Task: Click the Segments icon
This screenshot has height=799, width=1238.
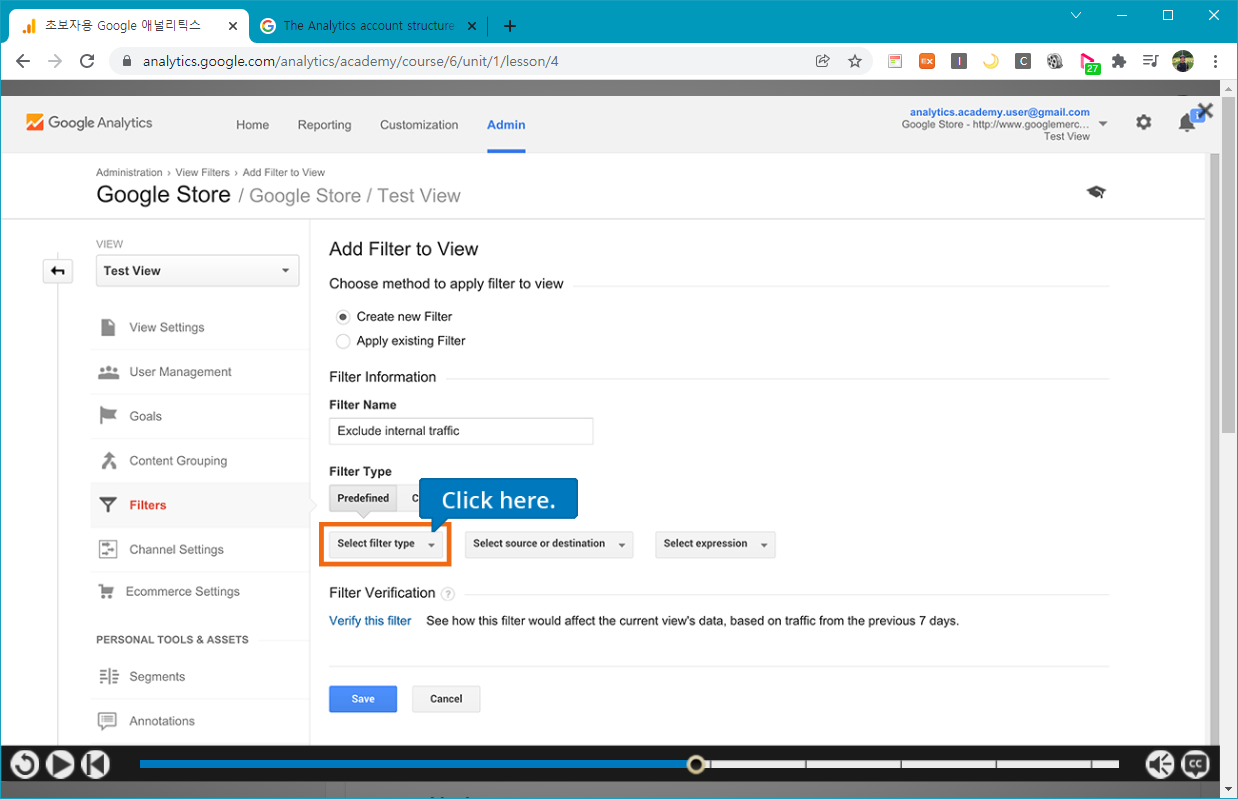Action: coord(108,676)
